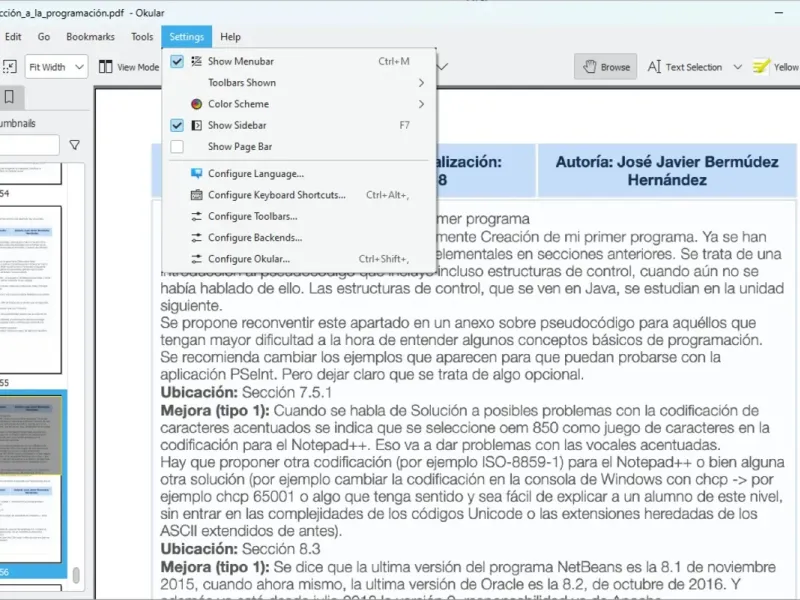The width and height of the screenshot is (800, 600).
Task: Expand the Toolbars Shown submenu arrow
Action: pos(421,83)
